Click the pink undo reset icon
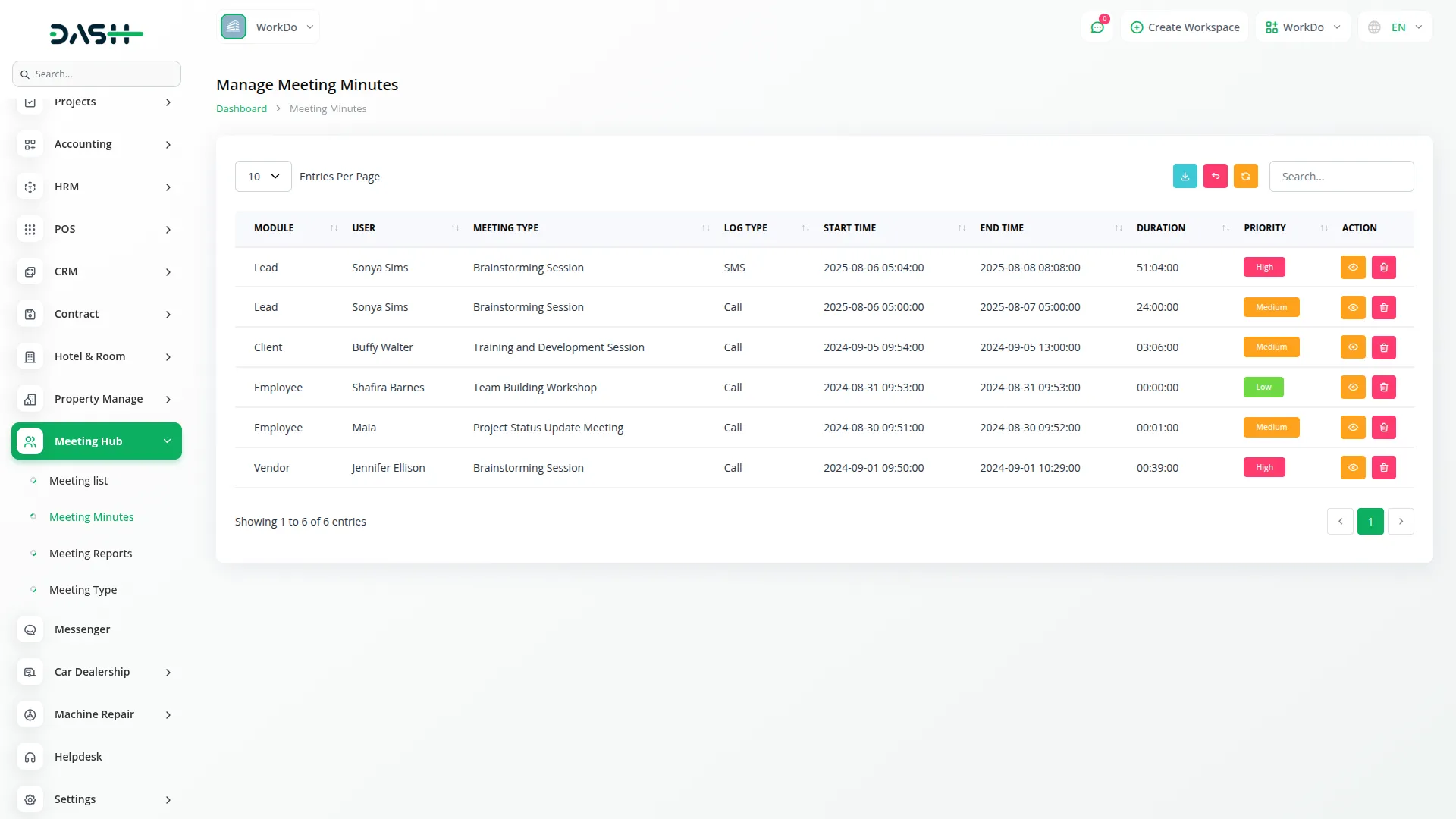Image resolution: width=1456 pixels, height=819 pixels. point(1215,176)
